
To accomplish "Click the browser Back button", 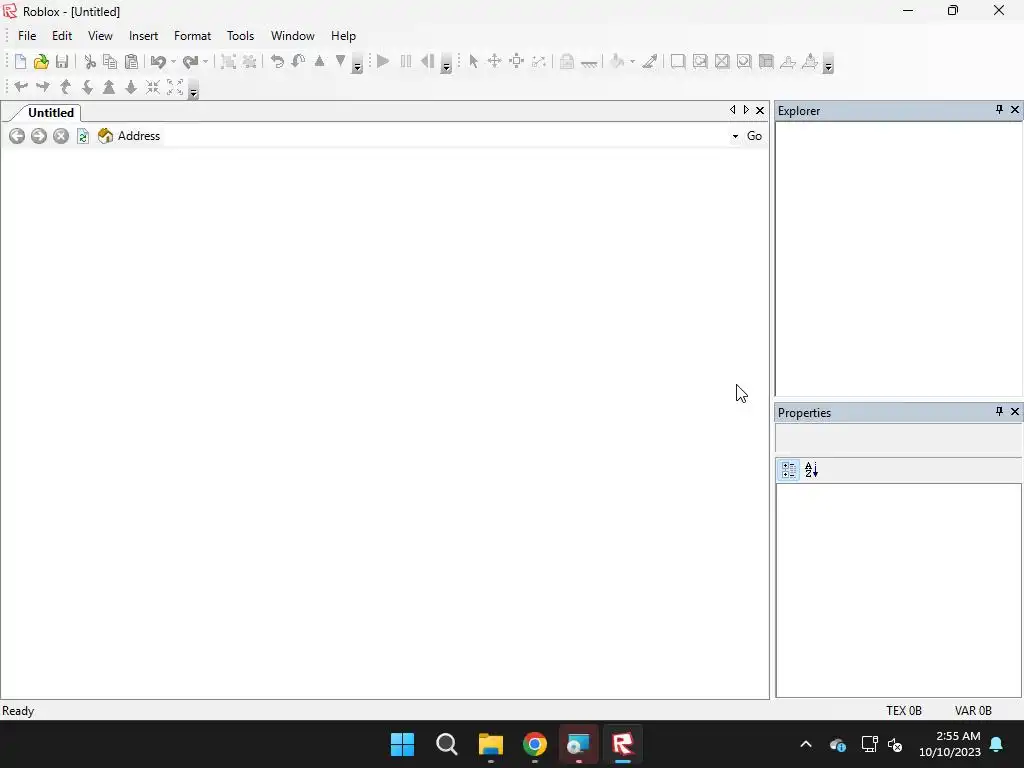I will click(x=17, y=136).
